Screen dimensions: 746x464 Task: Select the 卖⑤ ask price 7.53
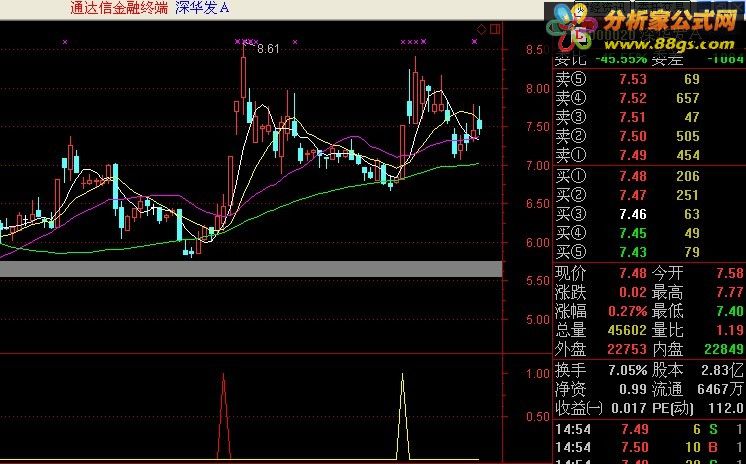point(633,79)
